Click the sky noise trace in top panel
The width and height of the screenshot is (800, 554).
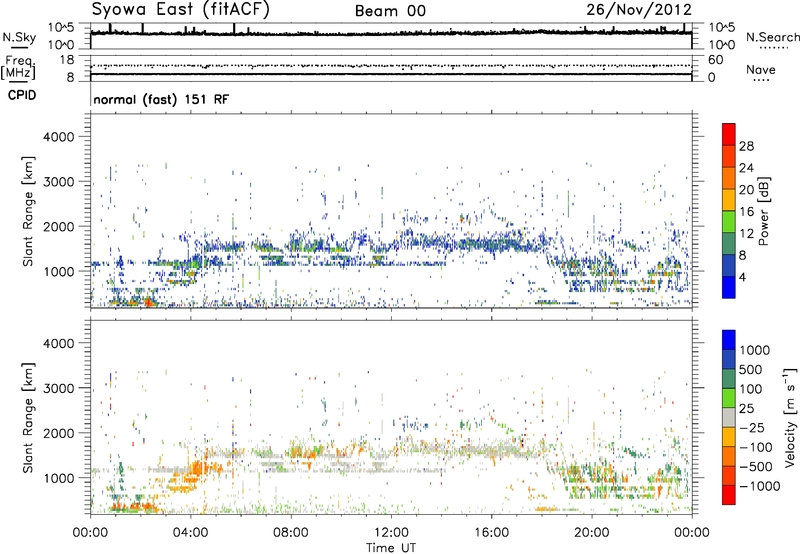(x=391, y=33)
